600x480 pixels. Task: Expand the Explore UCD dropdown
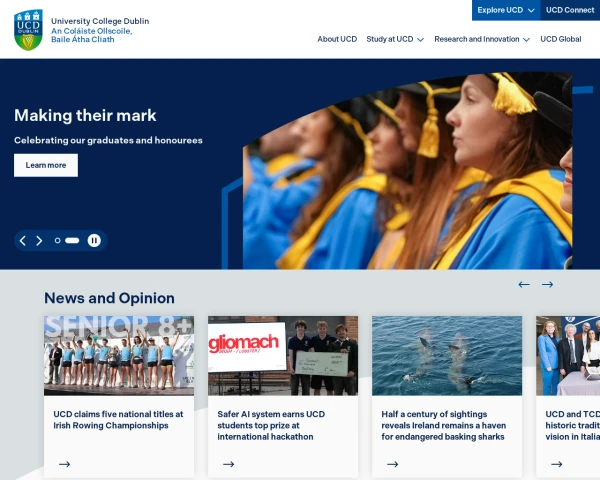coord(506,10)
